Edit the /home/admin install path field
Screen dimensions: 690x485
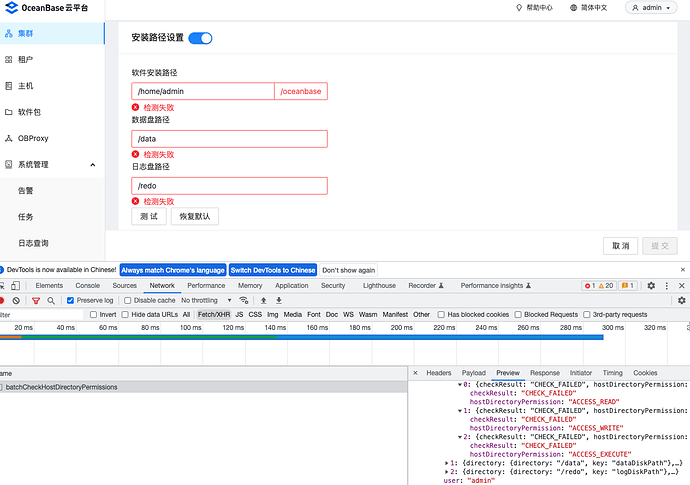pos(203,91)
